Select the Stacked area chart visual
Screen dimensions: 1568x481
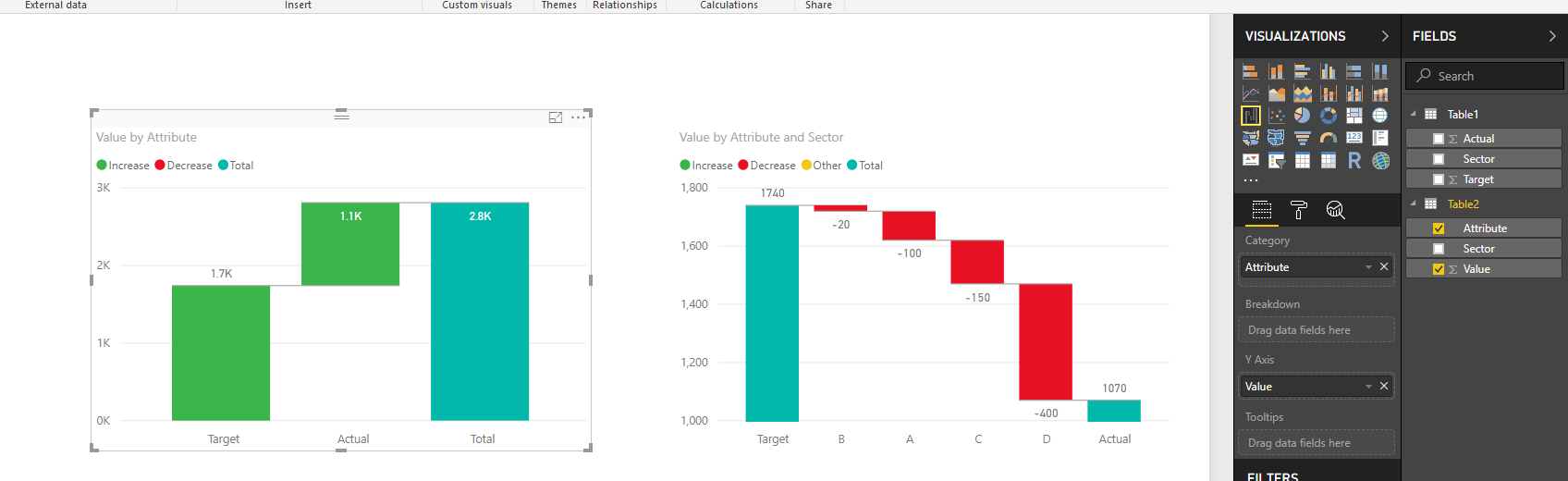[x=1303, y=93]
